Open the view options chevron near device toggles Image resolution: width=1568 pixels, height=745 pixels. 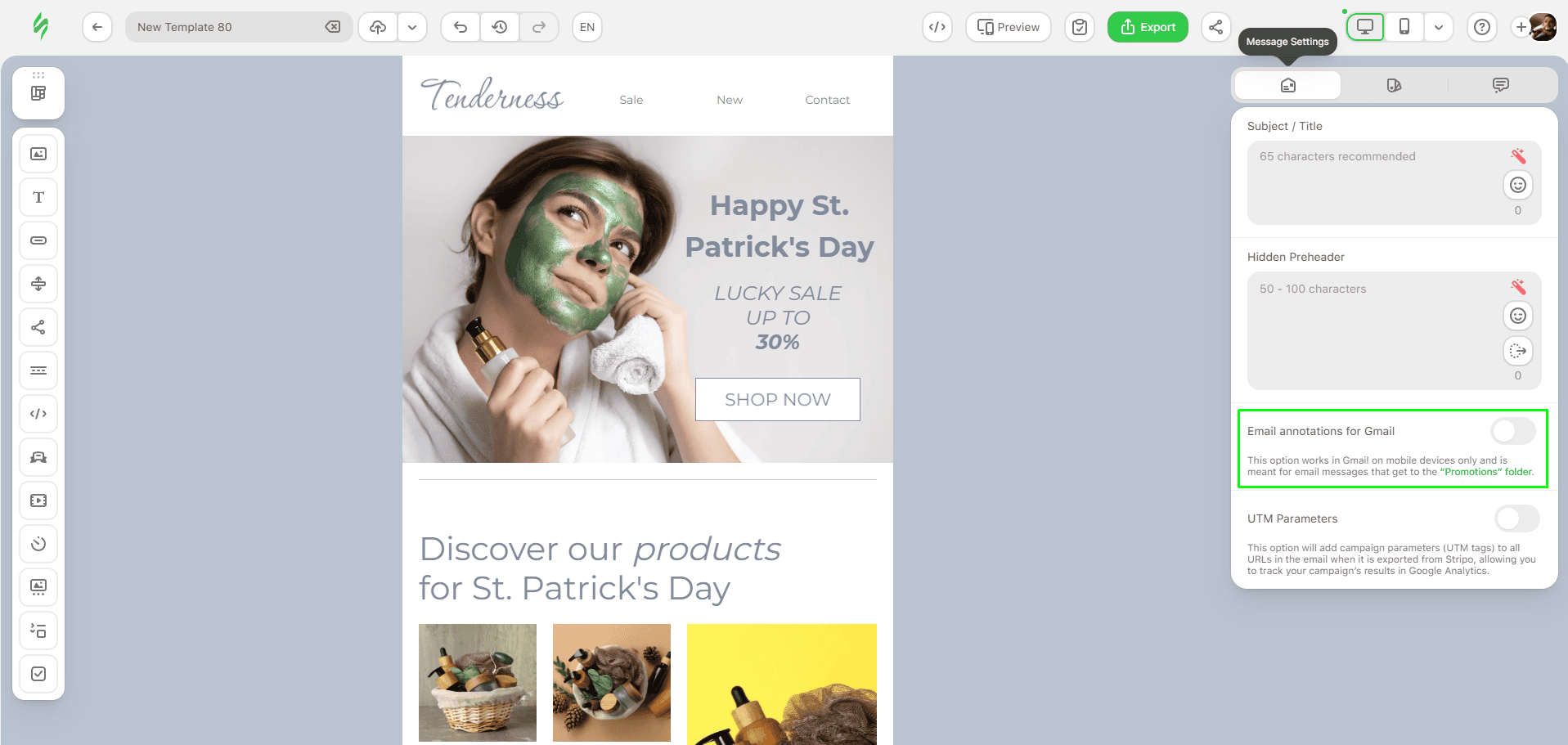[1440, 26]
